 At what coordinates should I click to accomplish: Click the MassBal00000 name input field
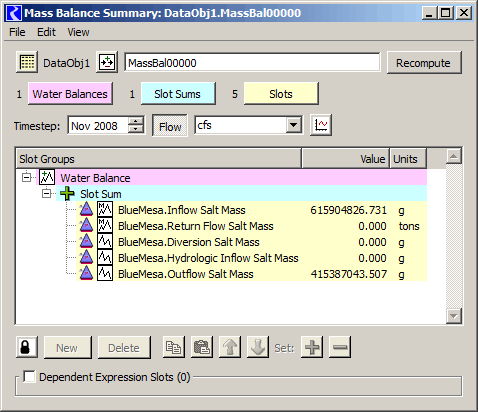point(252,62)
